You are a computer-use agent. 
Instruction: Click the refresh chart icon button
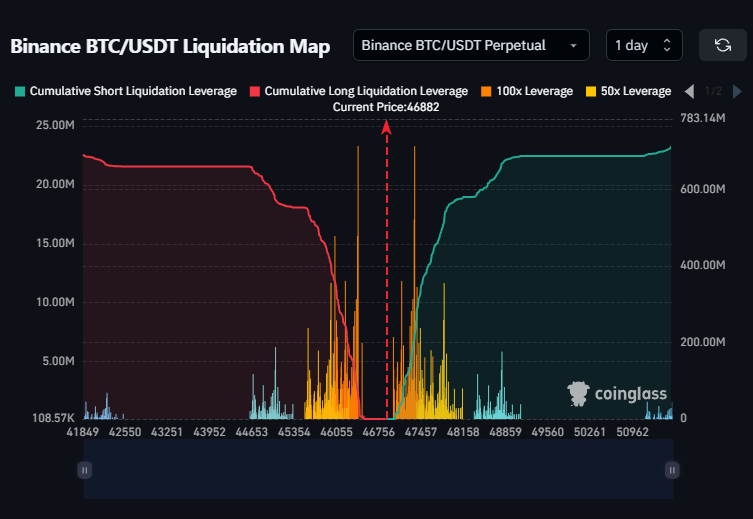point(723,45)
